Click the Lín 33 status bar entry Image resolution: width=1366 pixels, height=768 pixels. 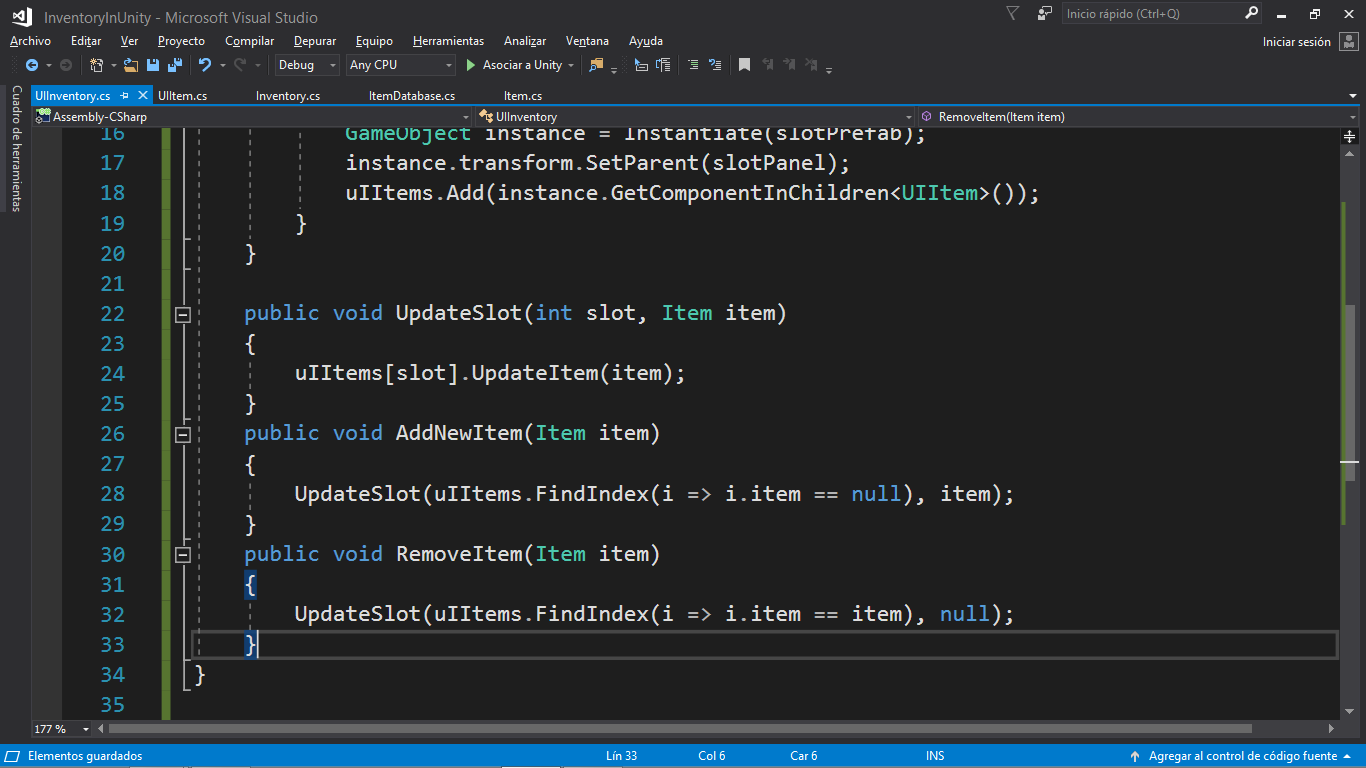[621, 757]
